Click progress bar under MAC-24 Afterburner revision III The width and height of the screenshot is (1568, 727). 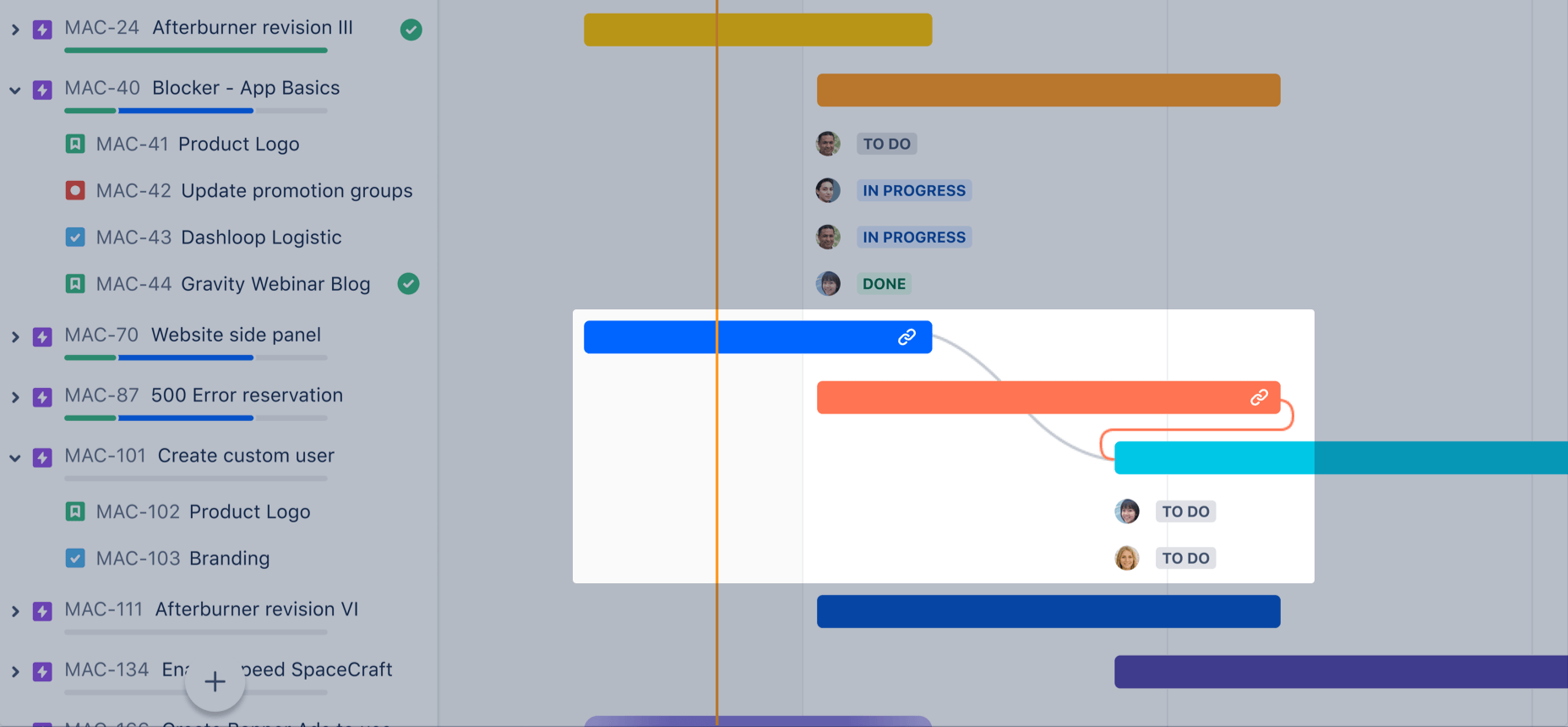(196, 51)
